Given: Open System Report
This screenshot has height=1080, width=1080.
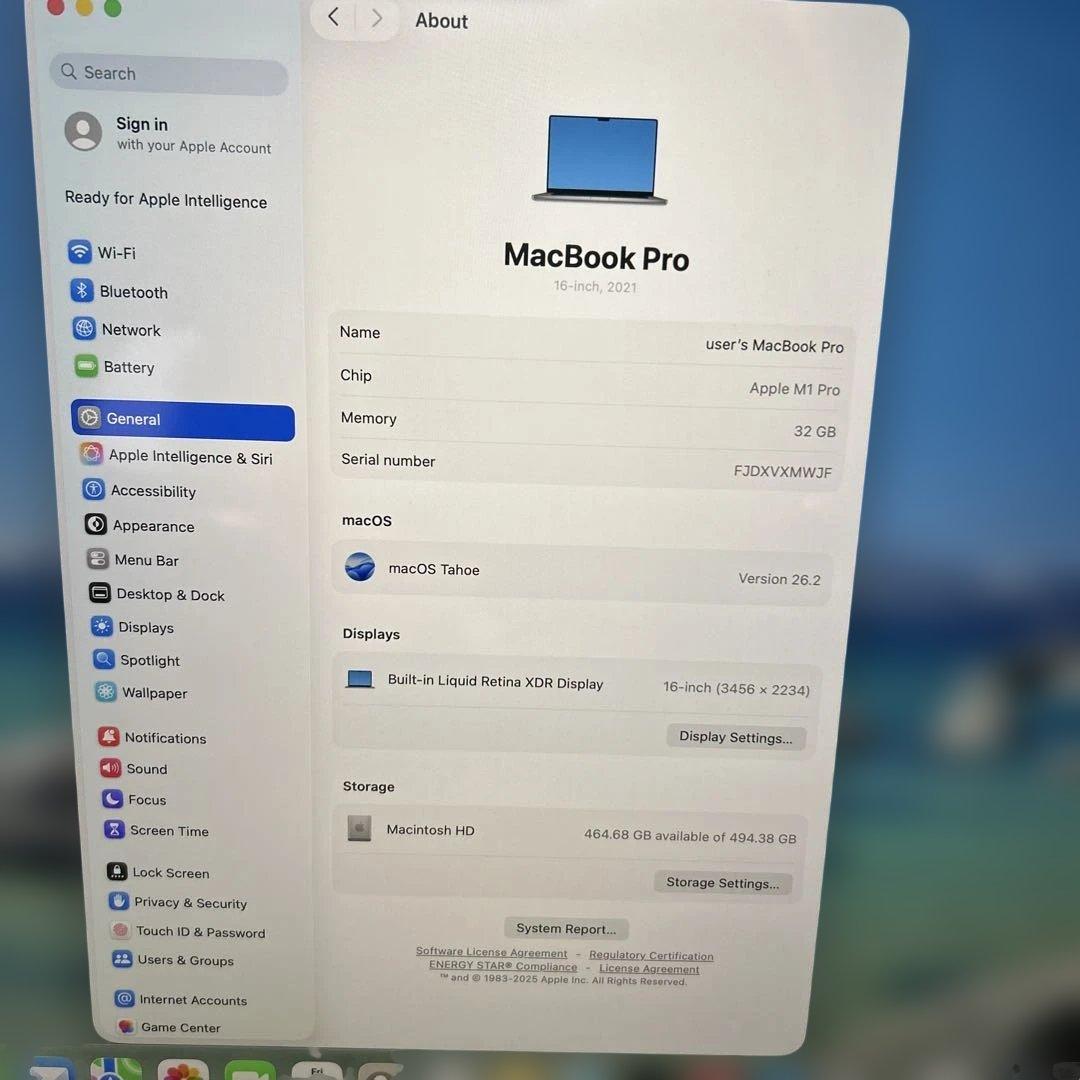Looking at the screenshot, I should click(x=566, y=928).
